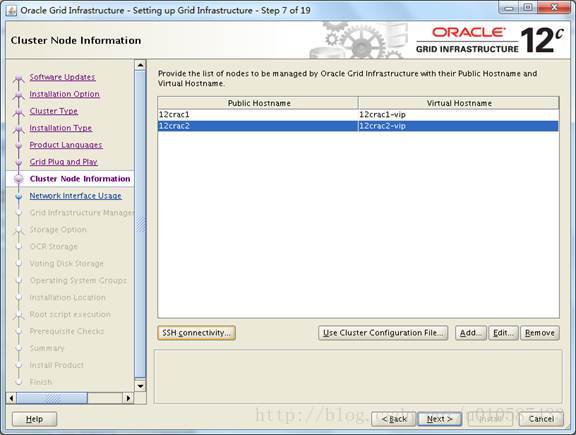The width and height of the screenshot is (576, 435).
Task: Select the 12crac2 public hostname cell
Action: click(258, 126)
